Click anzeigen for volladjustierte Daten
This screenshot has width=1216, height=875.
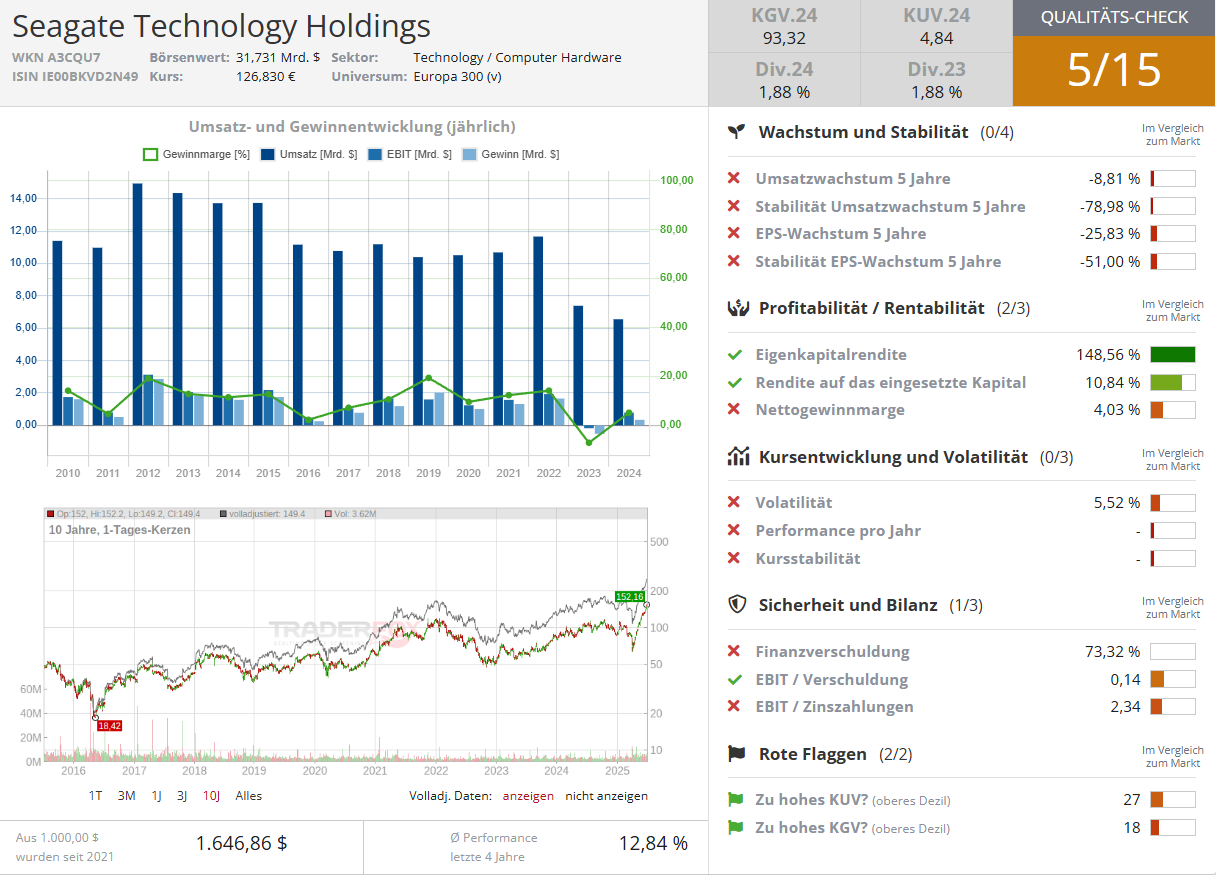(x=528, y=796)
